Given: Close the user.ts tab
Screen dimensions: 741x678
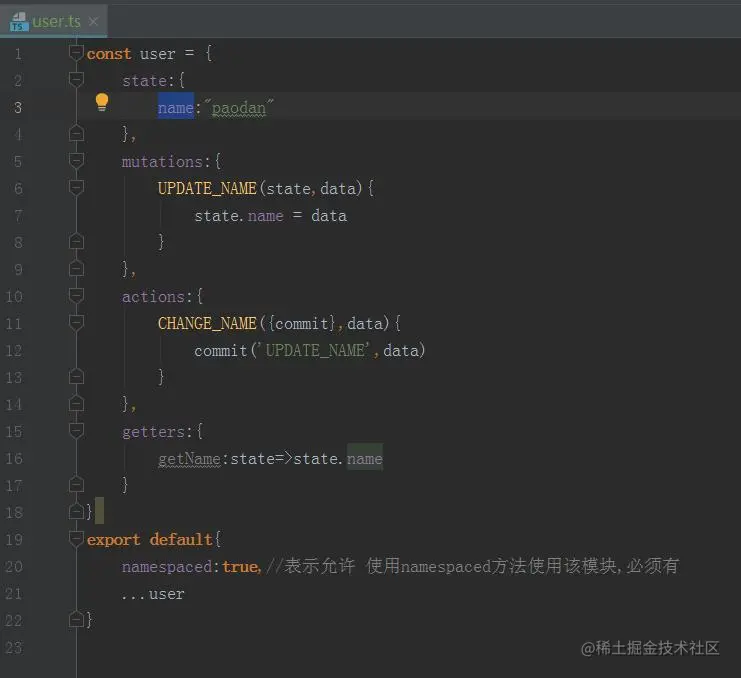Looking at the screenshot, I should pyautogui.click(x=93, y=21).
